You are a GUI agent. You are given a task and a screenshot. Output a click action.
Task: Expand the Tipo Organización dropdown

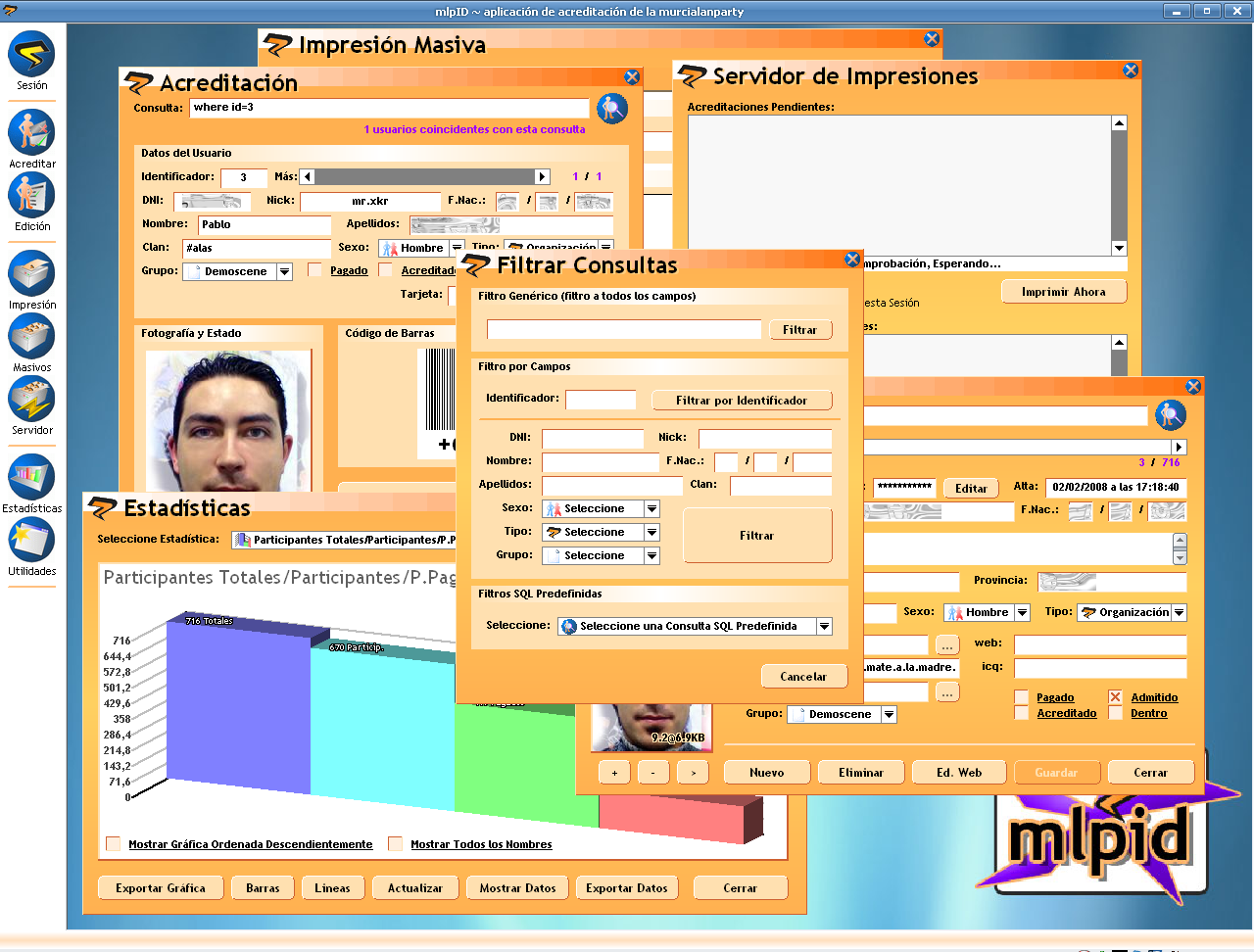tap(1179, 613)
